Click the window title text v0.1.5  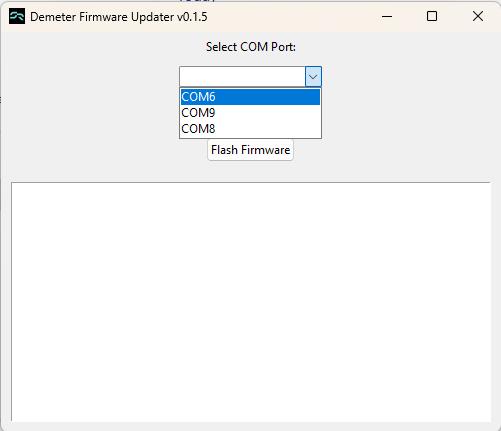click(x=192, y=17)
